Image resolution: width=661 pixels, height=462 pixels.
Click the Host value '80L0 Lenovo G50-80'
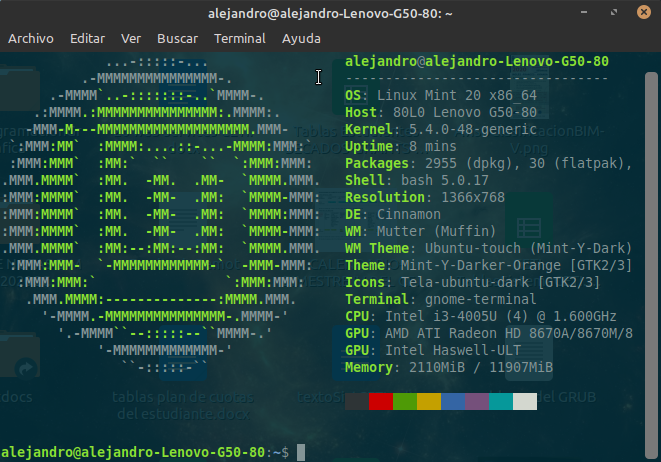point(465,112)
